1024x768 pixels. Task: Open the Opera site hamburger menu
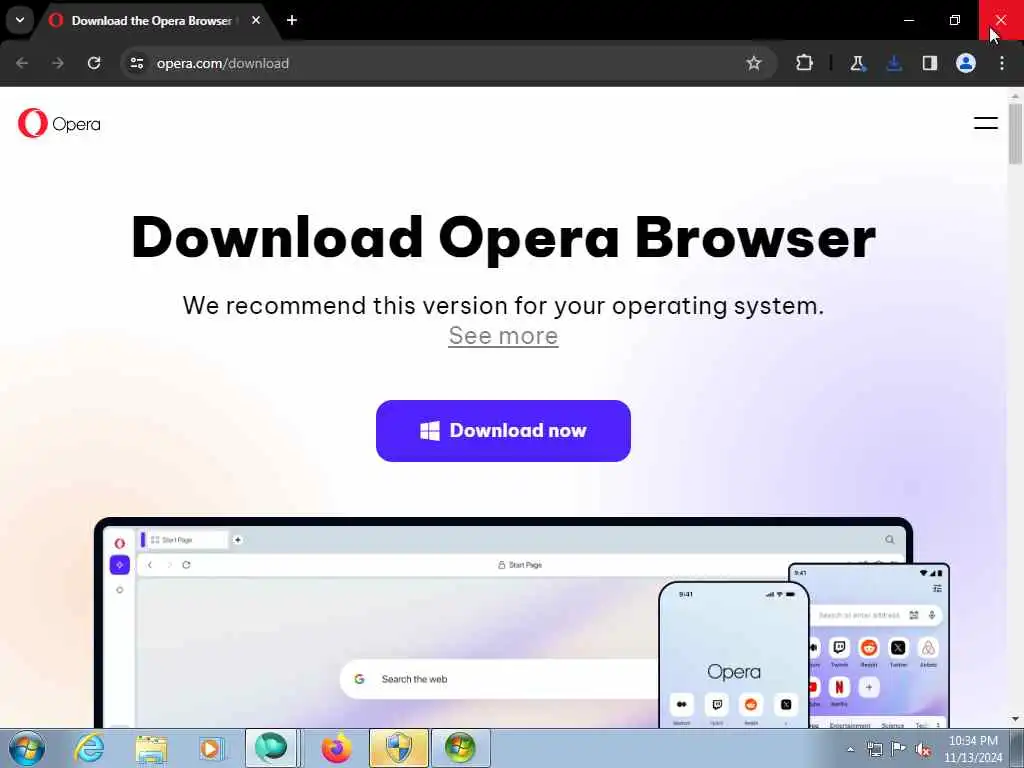pyautogui.click(x=985, y=123)
